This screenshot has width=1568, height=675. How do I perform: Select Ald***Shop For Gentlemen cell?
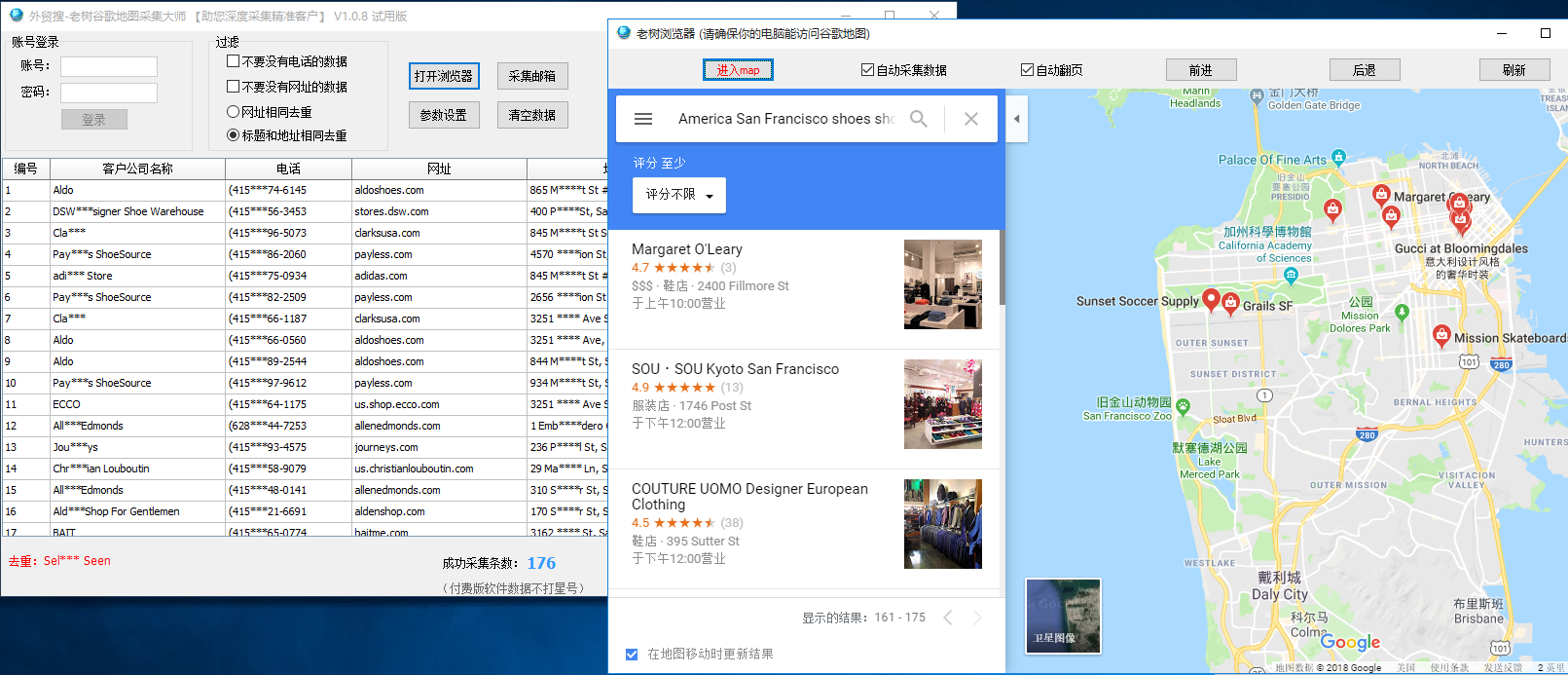point(138,511)
